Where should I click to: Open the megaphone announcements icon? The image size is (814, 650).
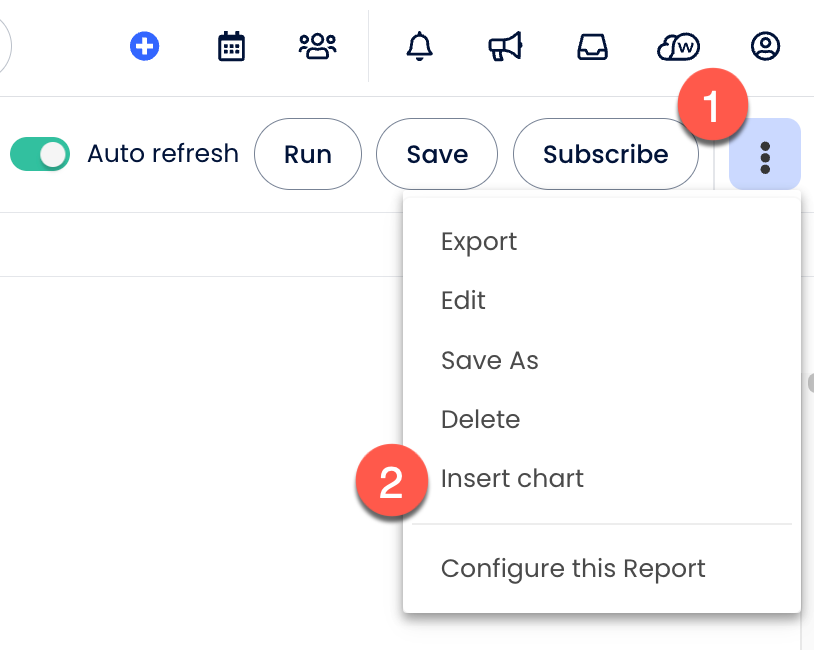[x=506, y=46]
